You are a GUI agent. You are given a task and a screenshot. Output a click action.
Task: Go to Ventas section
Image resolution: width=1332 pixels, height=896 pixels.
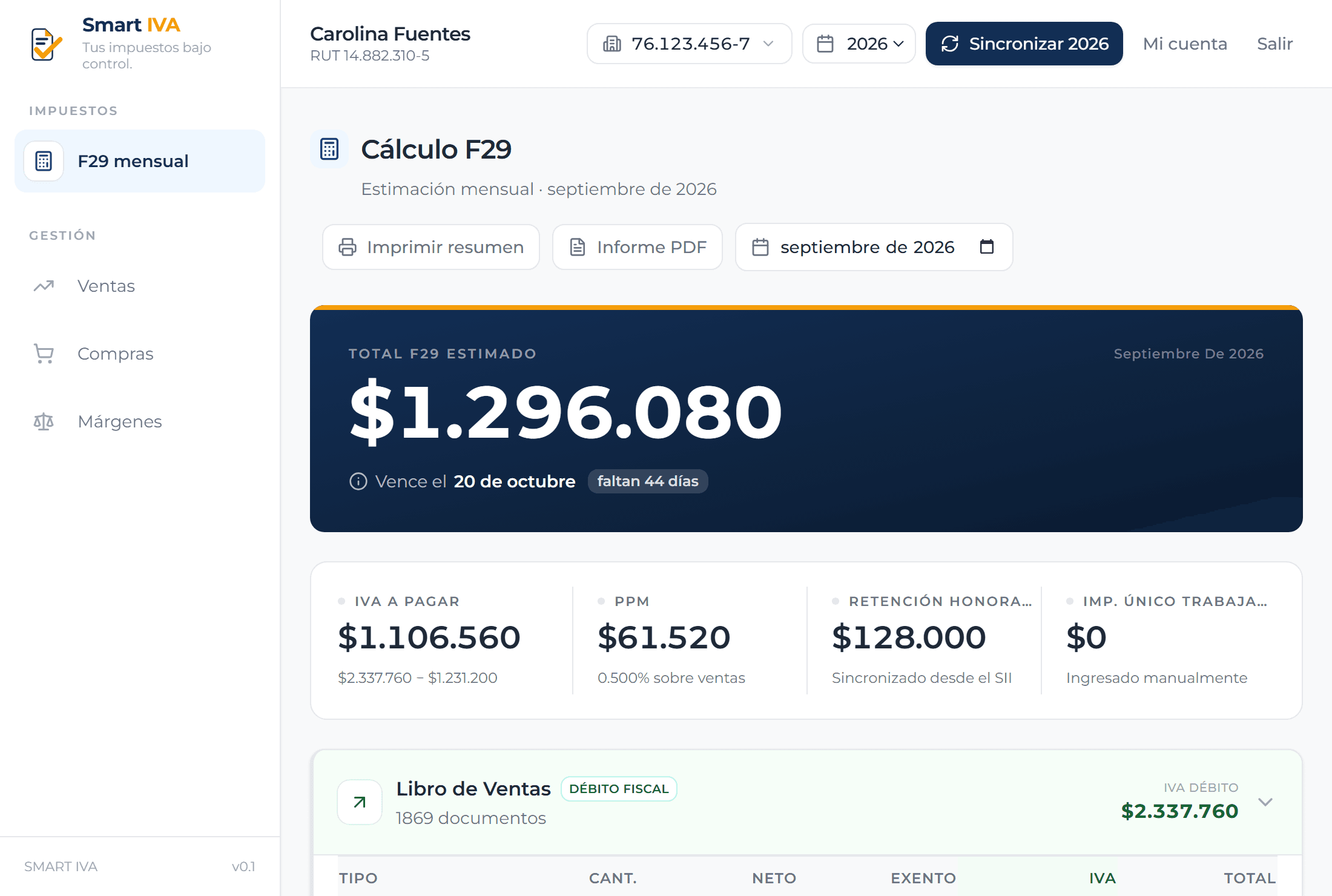106,286
